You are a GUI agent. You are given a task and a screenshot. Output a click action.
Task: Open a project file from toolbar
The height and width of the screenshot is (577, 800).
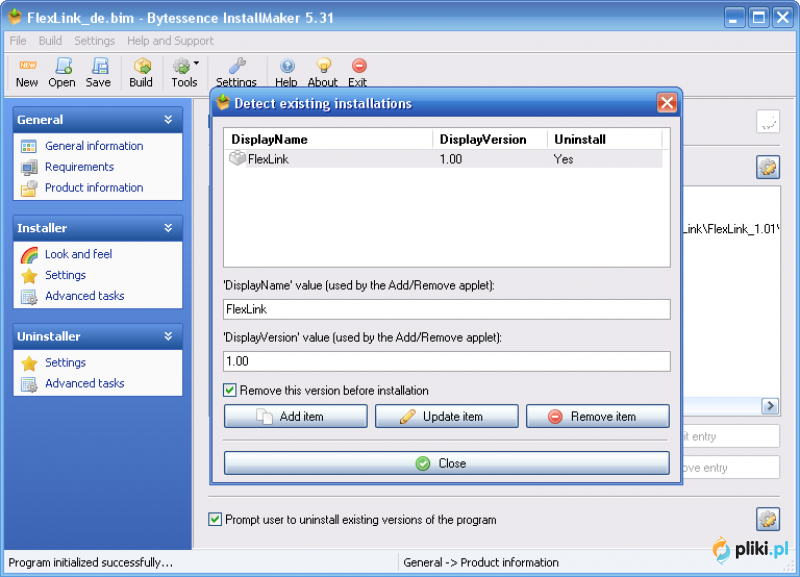[63, 66]
